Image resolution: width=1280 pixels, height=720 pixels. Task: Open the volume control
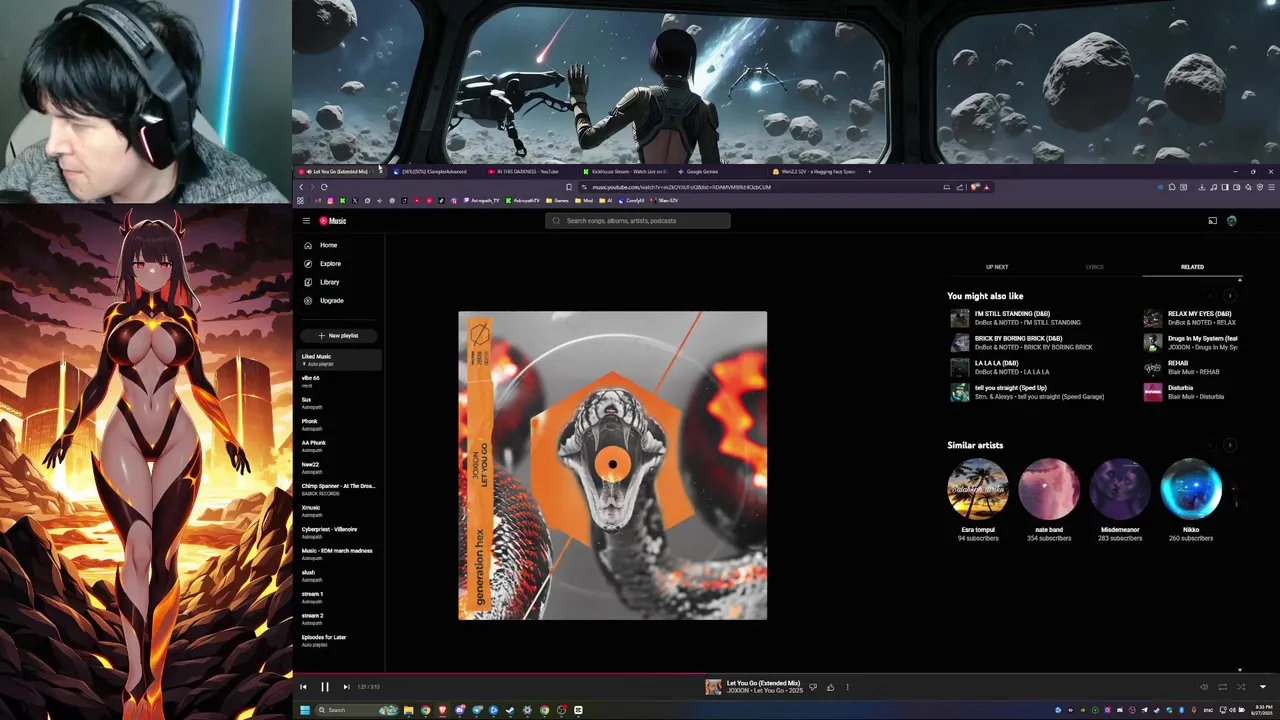[1203, 687]
